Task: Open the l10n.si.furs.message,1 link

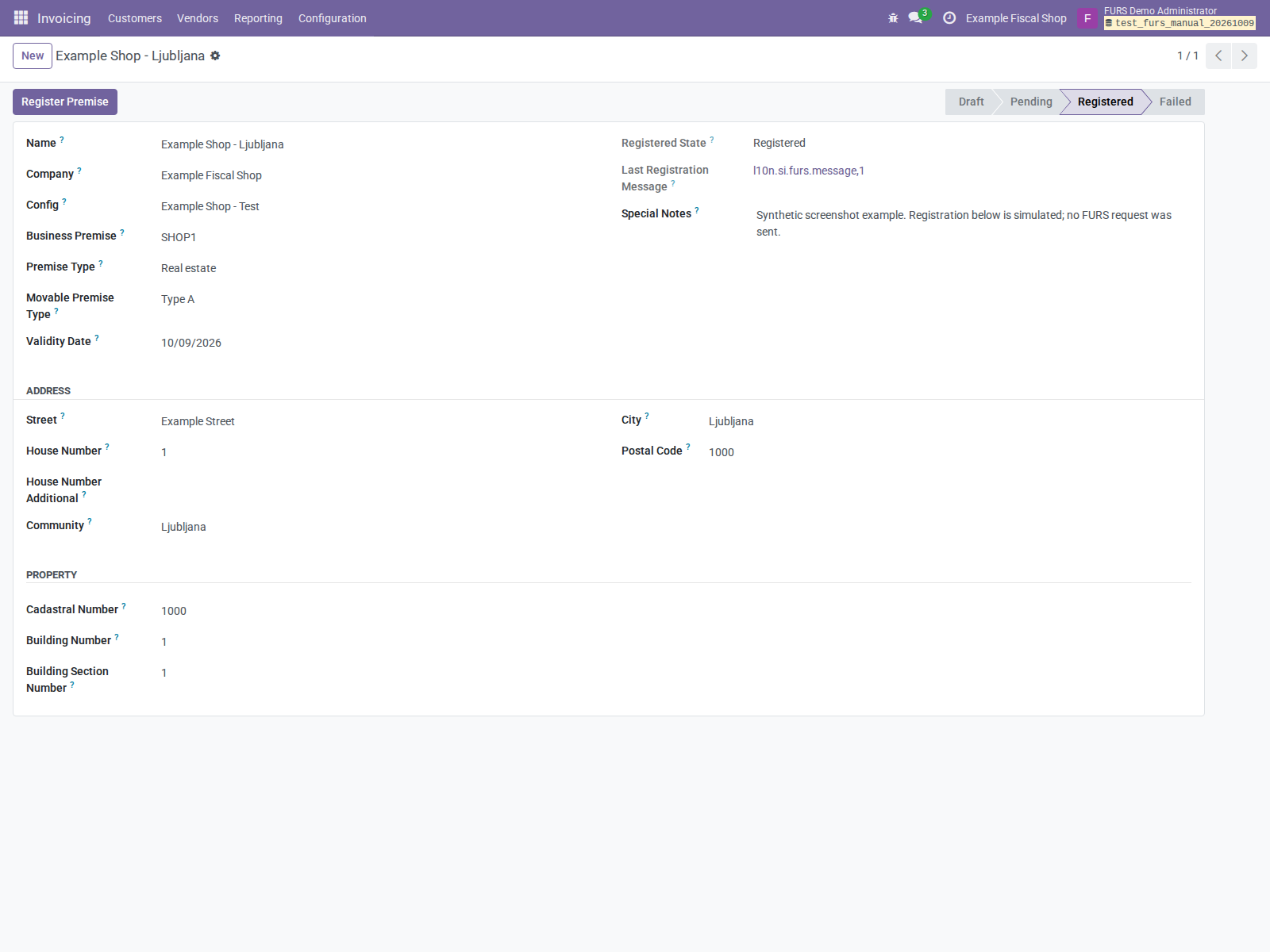Action: pyautogui.click(x=809, y=171)
